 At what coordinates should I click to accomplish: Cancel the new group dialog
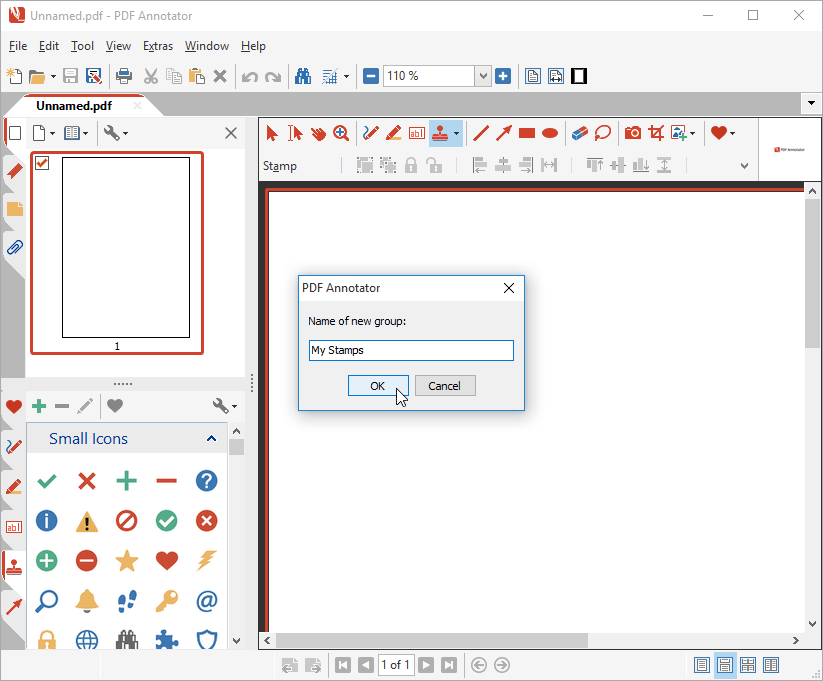click(444, 386)
